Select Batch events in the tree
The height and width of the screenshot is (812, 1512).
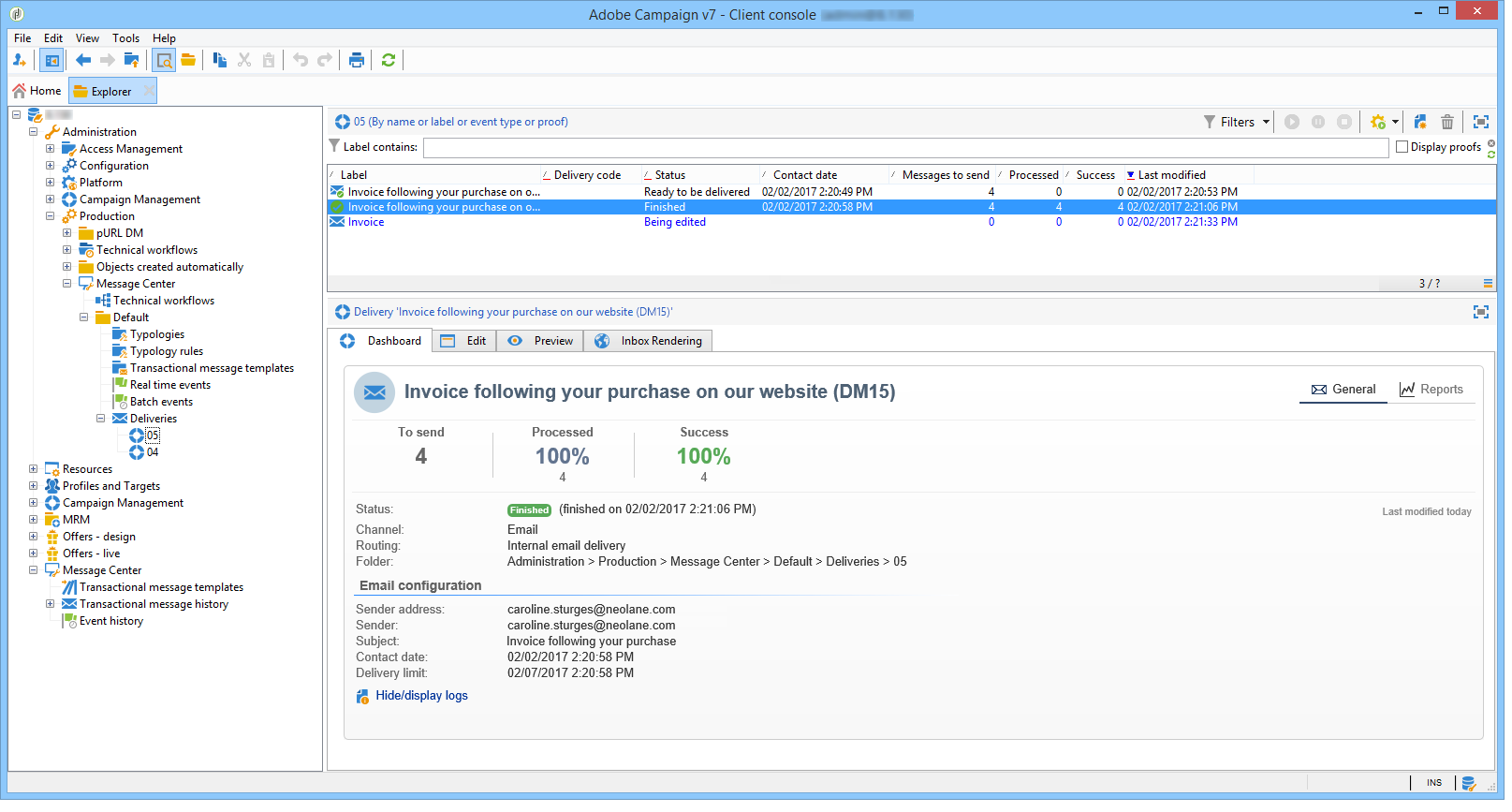161,402
